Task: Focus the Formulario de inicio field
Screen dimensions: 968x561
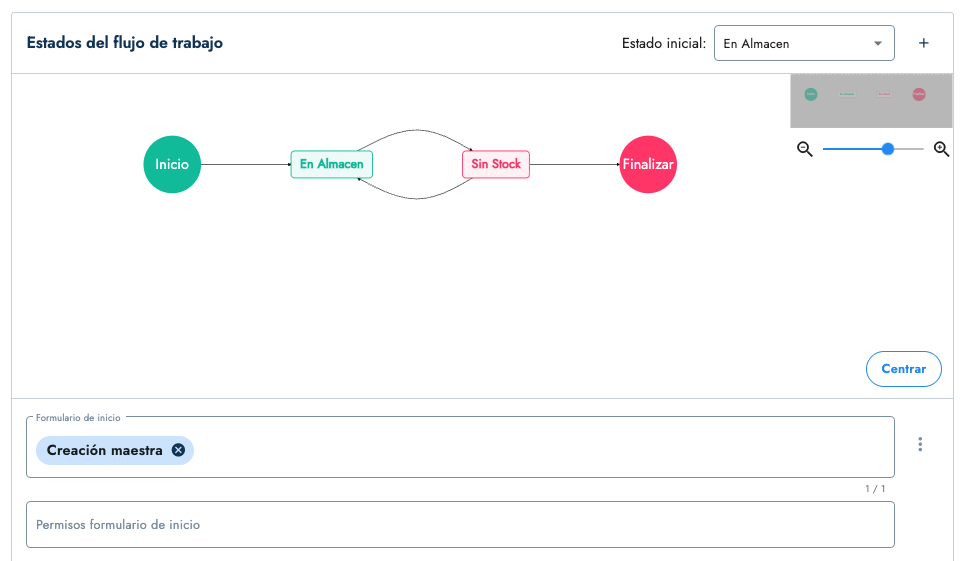Action: 540,450
